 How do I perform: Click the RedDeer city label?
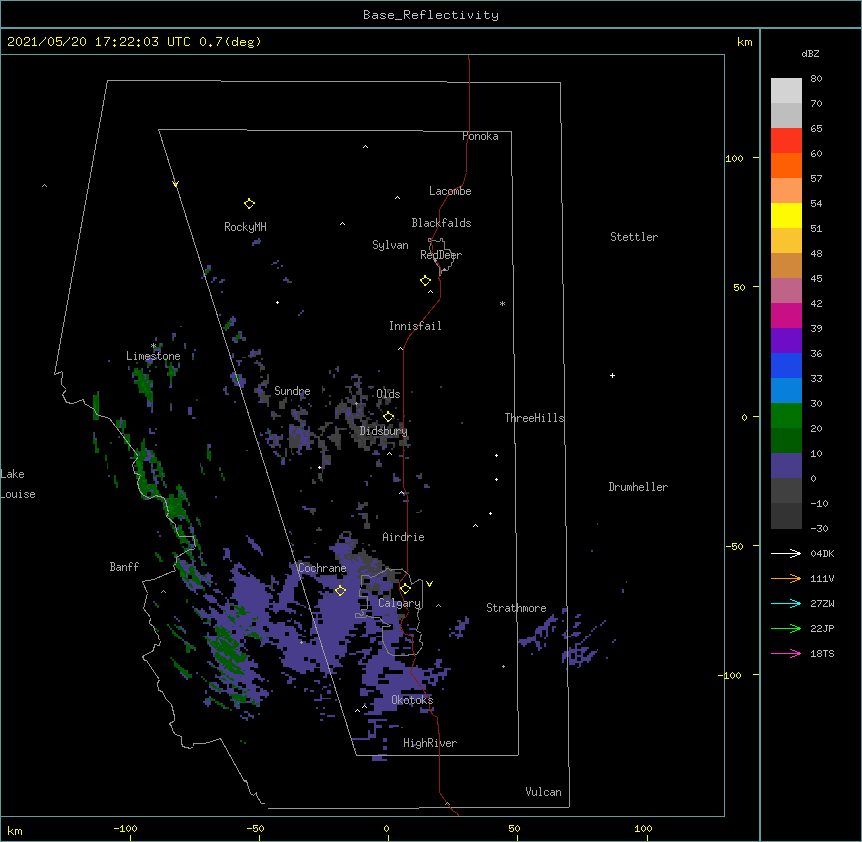pyautogui.click(x=441, y=255)
